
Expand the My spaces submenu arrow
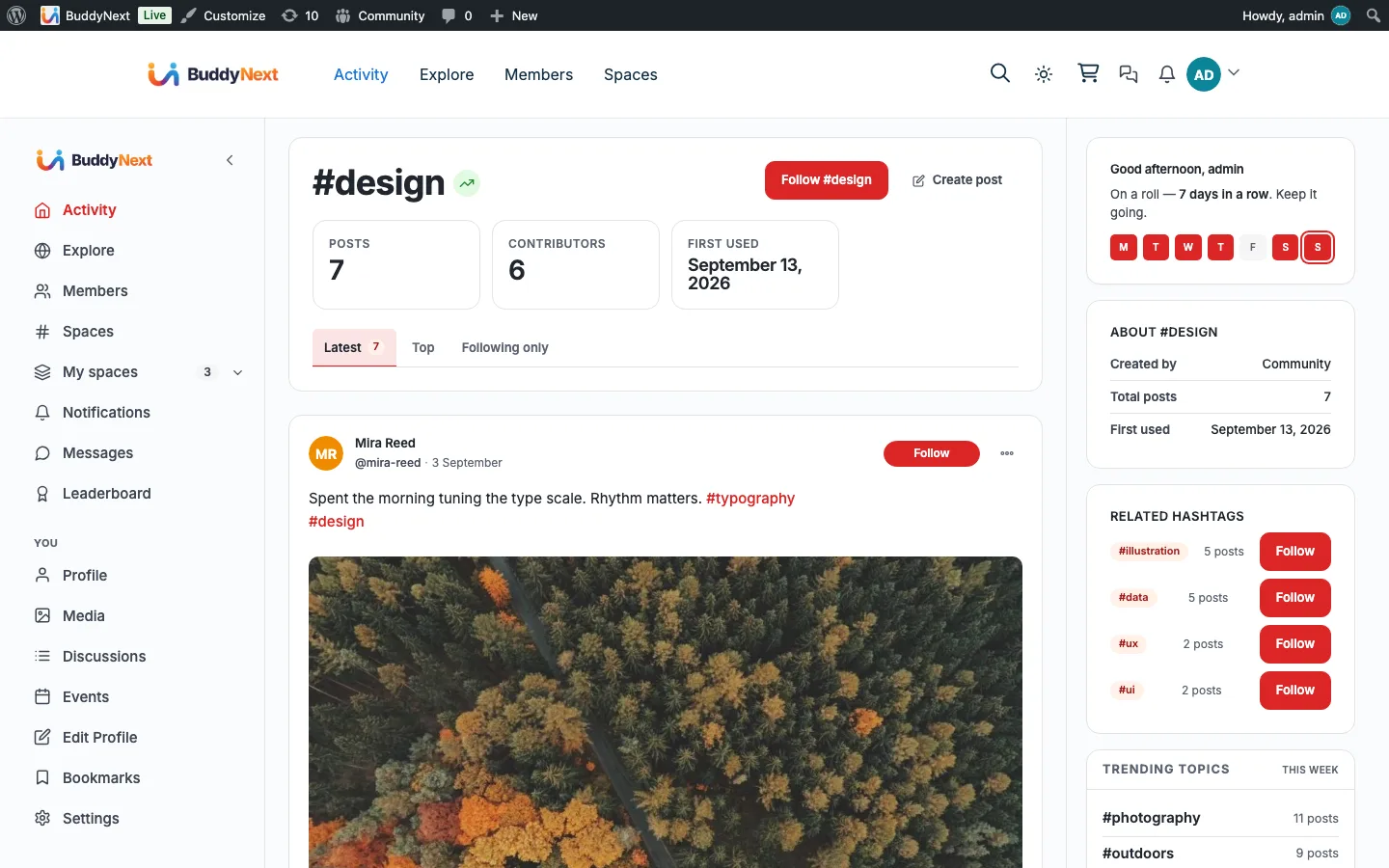coord(238,372)
